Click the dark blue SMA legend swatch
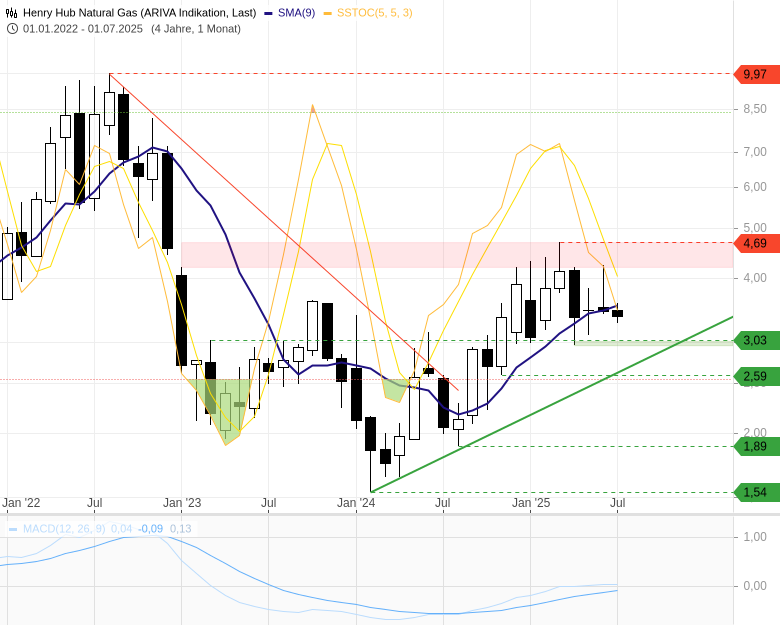780x625 pixels. click(x=269, y=13)
